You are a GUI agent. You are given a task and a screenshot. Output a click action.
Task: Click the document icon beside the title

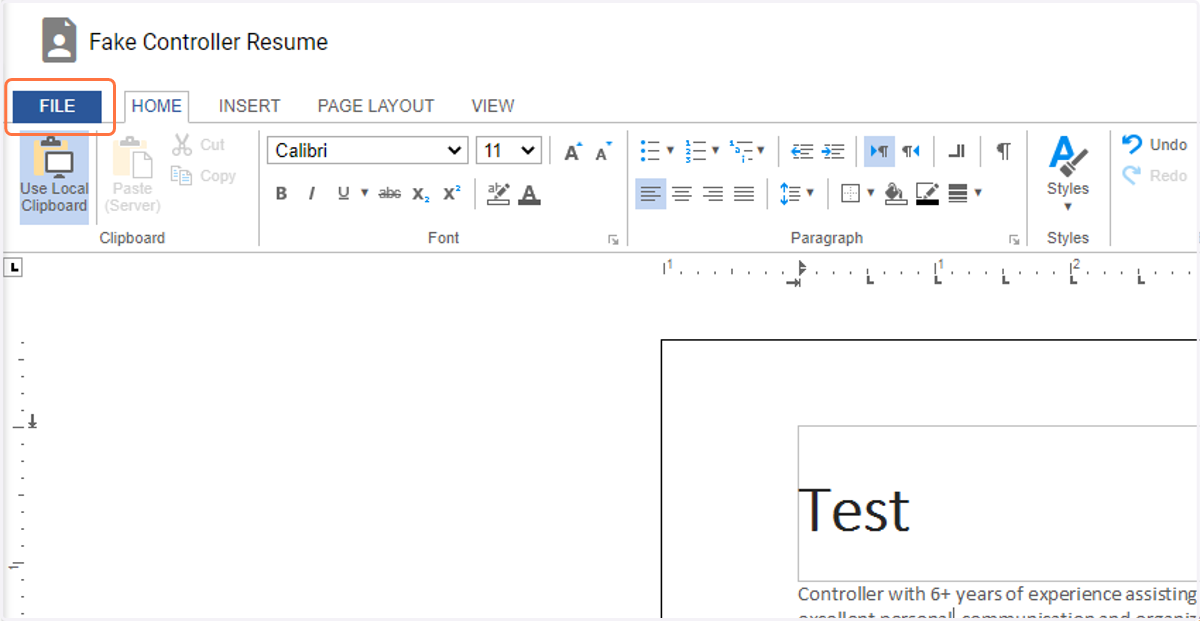click(59, 42)
